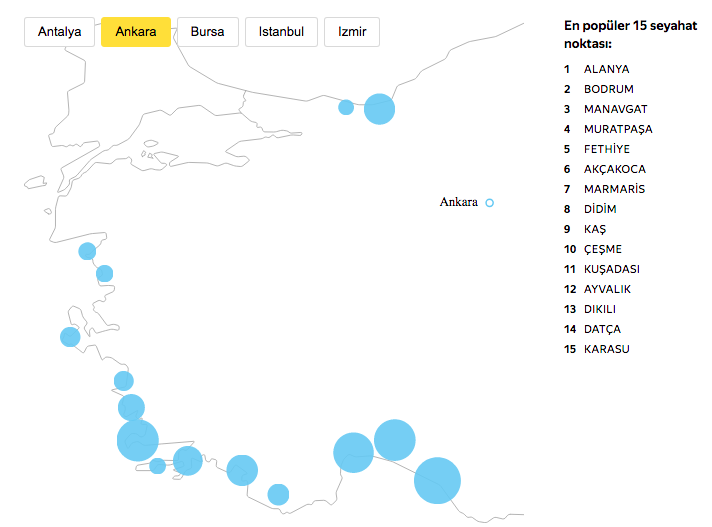This screenshot has width=712, height=527.
Task: Pick MANAVGAT, ranked third in the list
Action: point(614,109)
